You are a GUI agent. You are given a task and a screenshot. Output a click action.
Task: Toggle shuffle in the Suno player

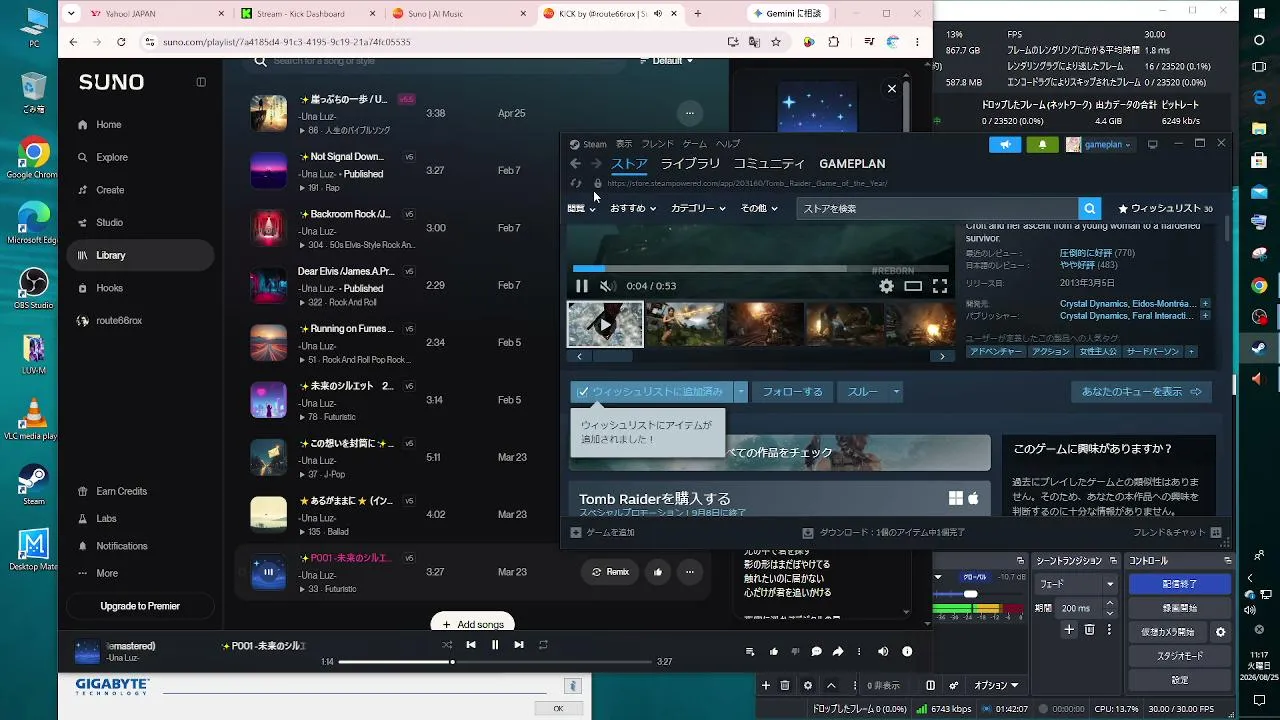point(447,645)
